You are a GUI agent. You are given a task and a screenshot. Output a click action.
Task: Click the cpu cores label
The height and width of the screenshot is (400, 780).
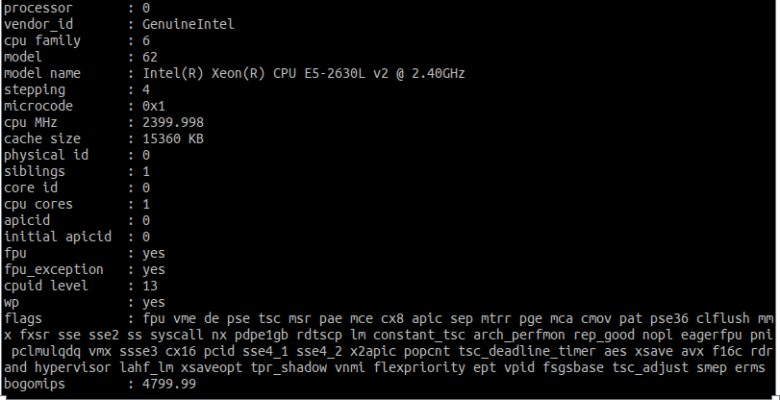(38, 204)
